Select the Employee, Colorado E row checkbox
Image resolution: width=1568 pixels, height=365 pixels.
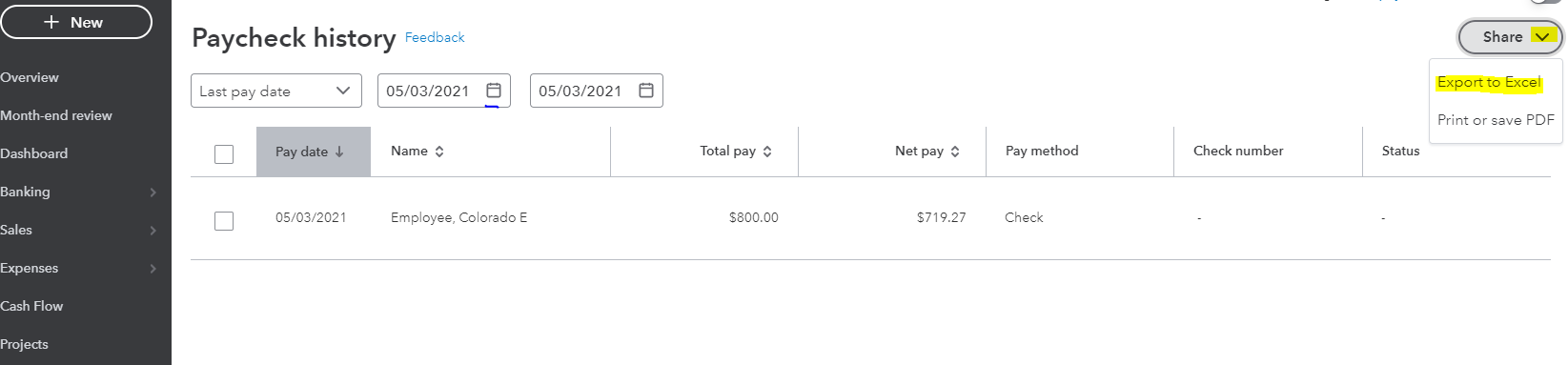point(224,221)
